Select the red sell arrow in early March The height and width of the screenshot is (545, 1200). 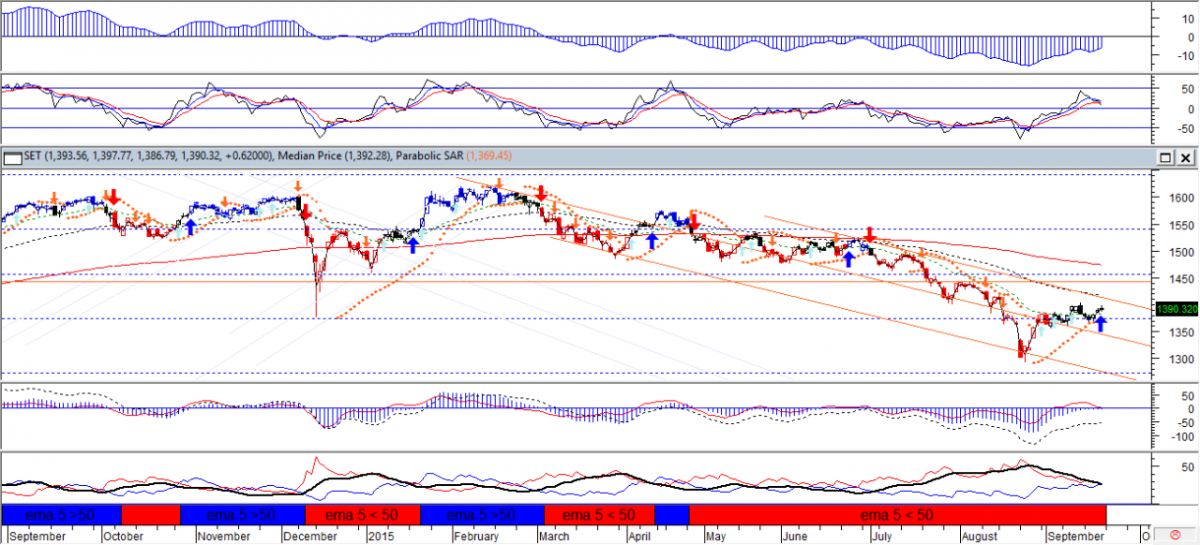coord(541,192)
